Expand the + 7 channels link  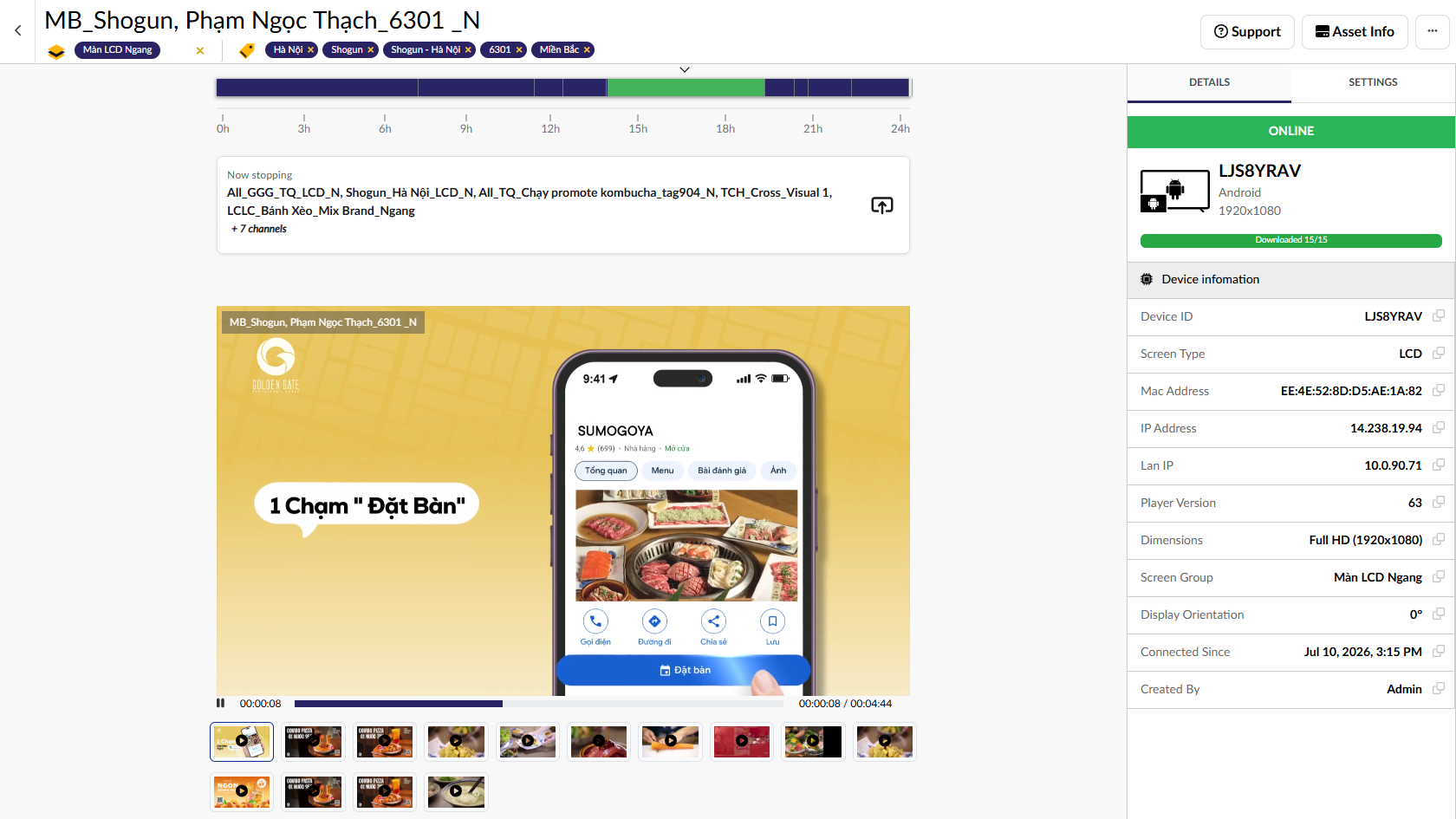click(x=258, y=229)
